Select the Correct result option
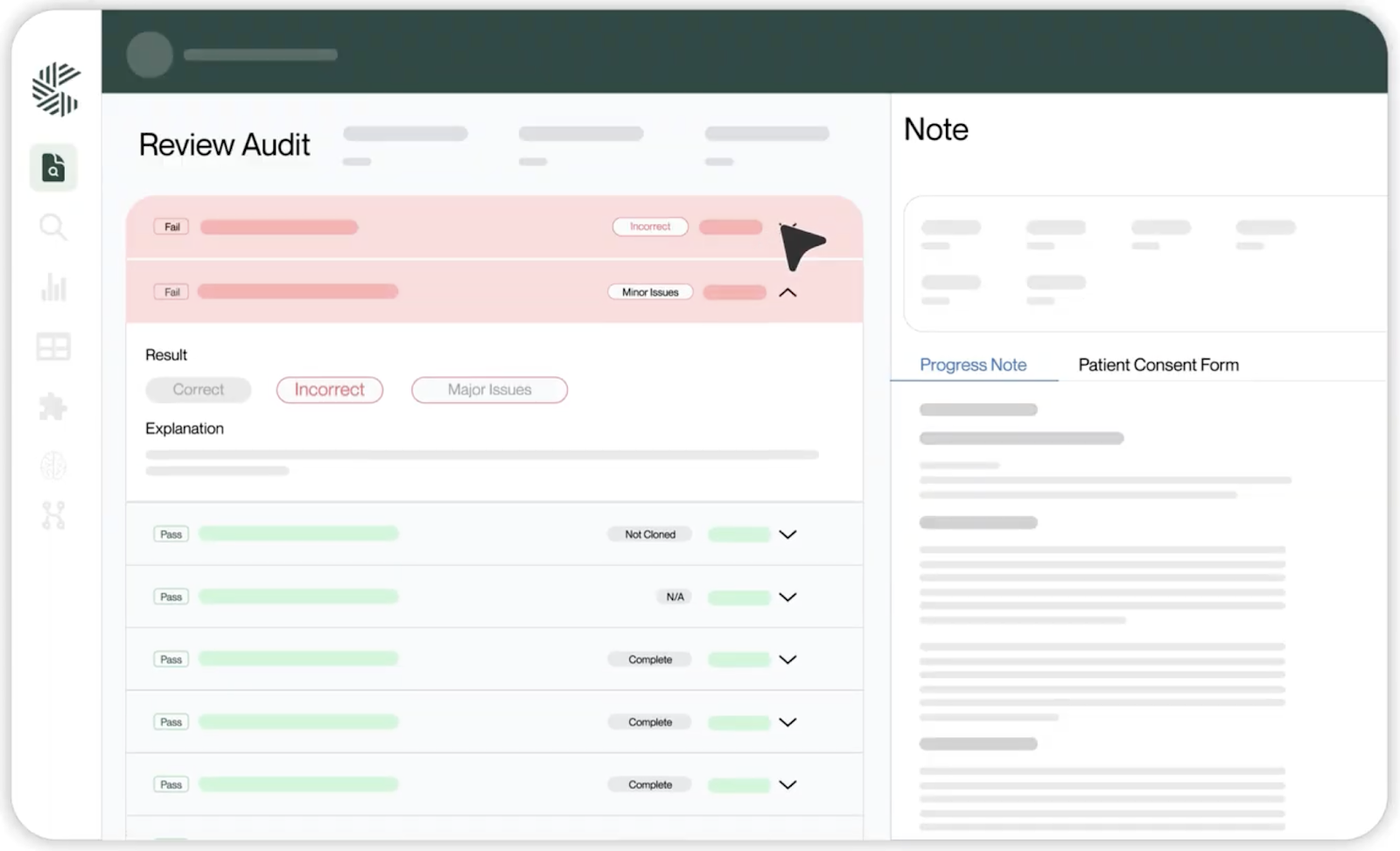This screenshot has width=1400, height=851. (199, 390)
